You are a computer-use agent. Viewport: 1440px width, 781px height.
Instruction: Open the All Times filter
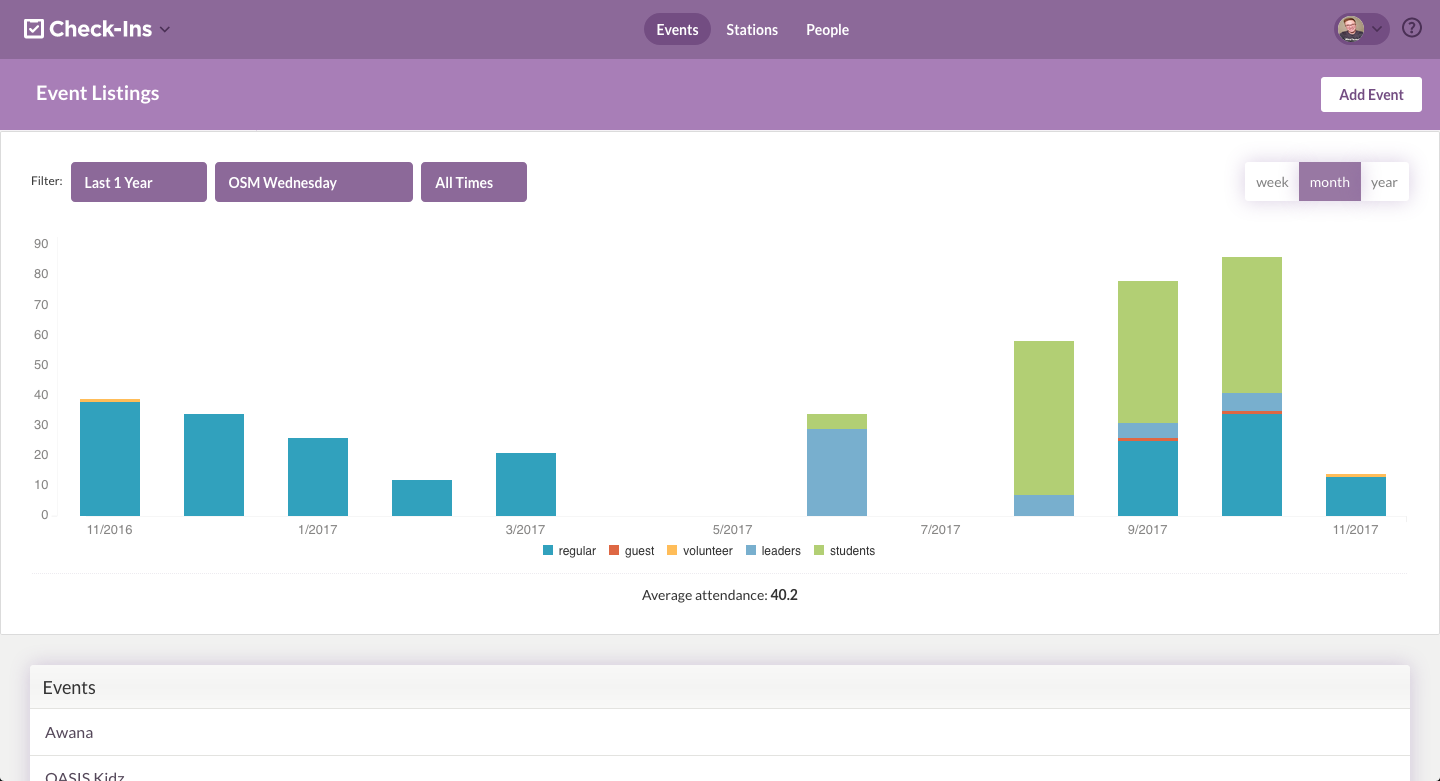(473, 181)
